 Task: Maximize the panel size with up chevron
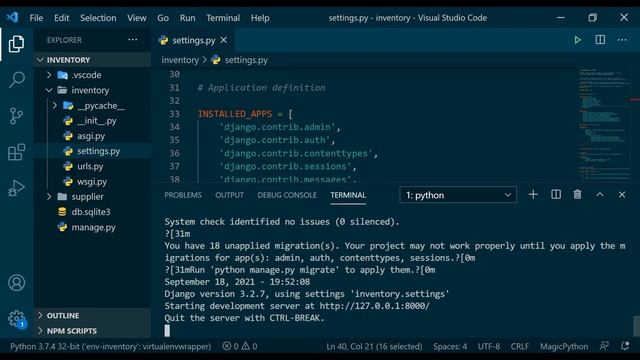pyautogui.click(x=600, y=195)
